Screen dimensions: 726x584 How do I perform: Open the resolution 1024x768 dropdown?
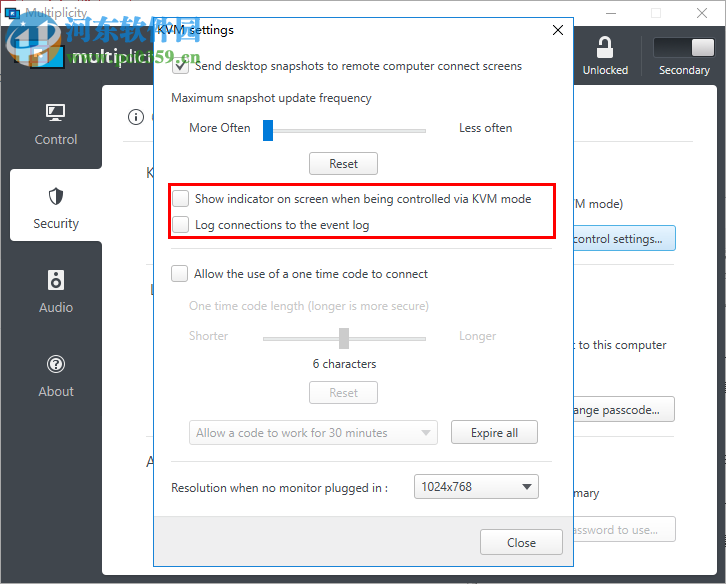tap(476, 487)
